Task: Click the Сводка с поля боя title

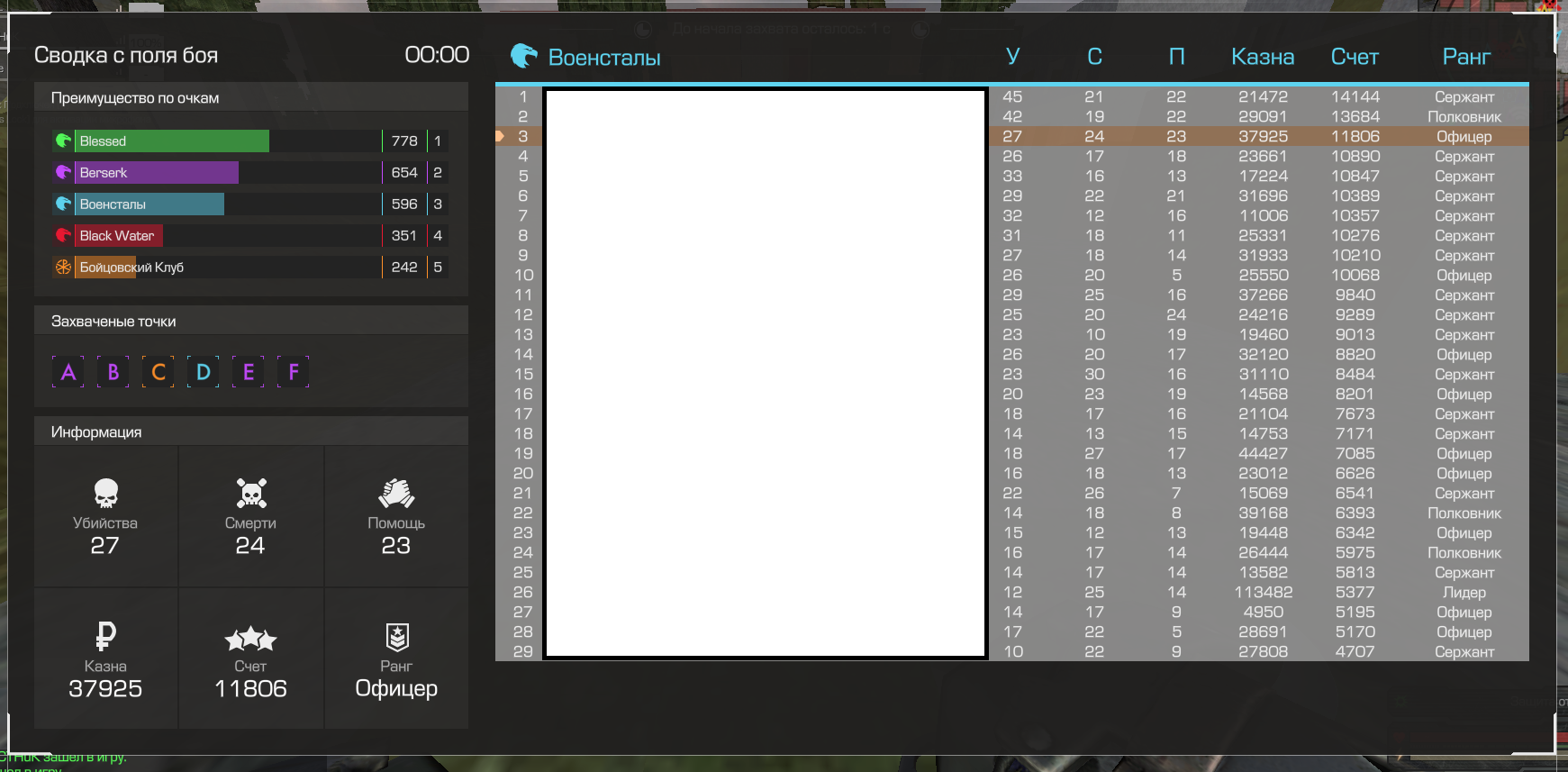Action: coord(126,55)
